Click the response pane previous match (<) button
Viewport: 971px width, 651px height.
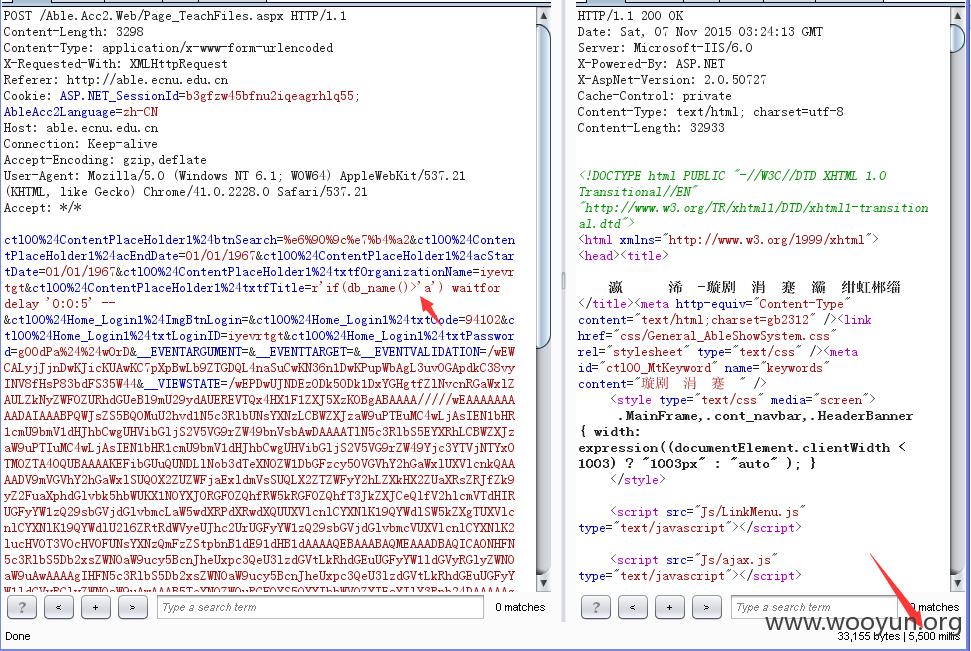coord(633,607)
